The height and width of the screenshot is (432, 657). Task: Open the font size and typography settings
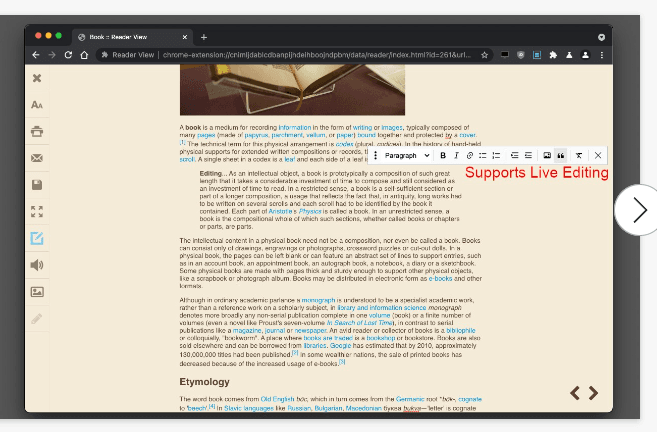click(x=37, y=105)
